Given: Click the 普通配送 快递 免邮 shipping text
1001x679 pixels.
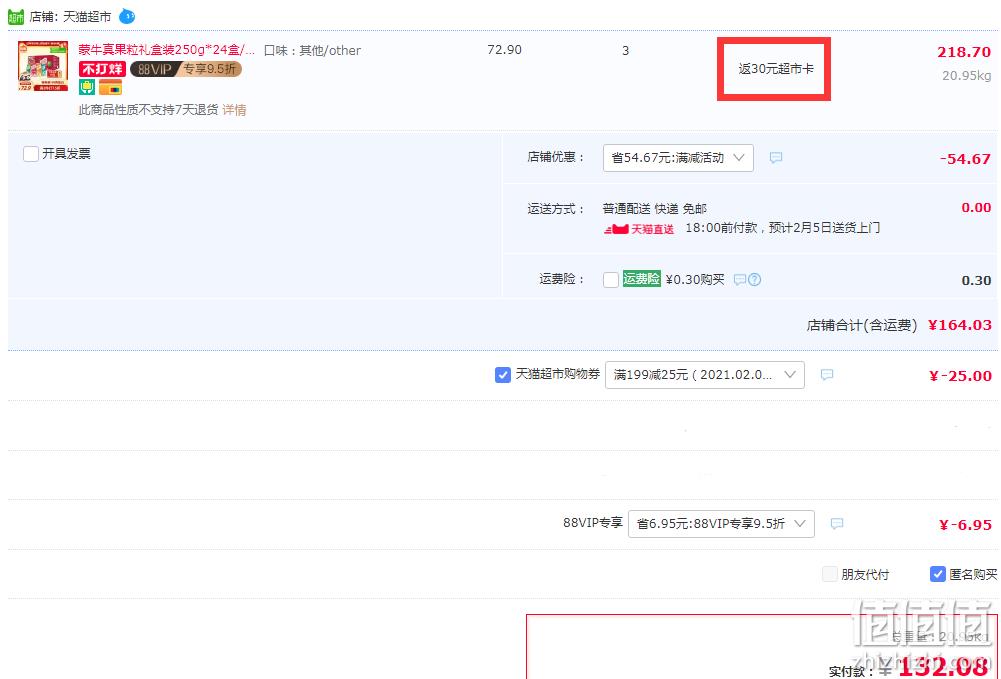Looking at the screenshot, I should click(x=655, y=209).
